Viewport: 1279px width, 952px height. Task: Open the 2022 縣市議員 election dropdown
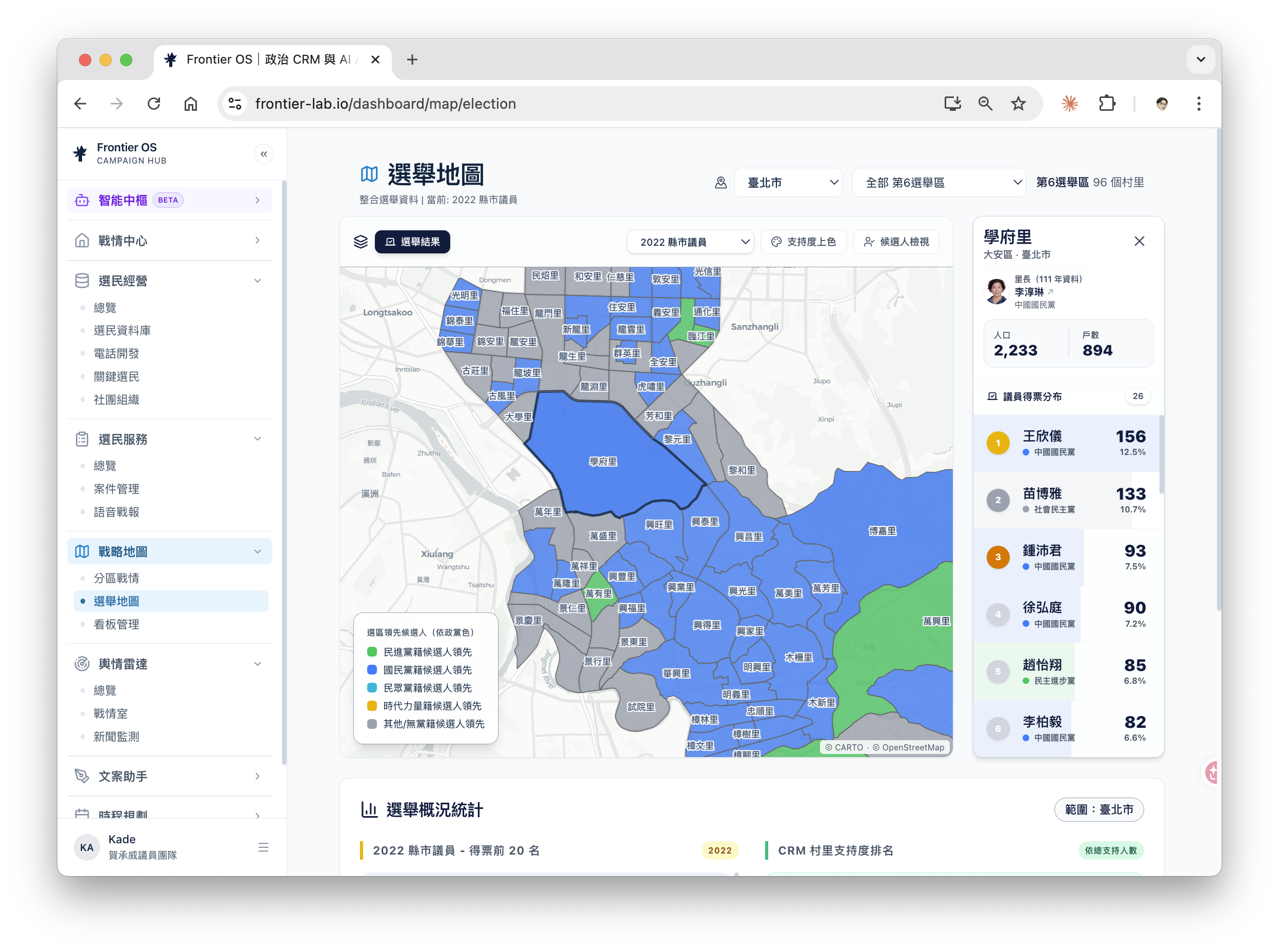[690, 242]
